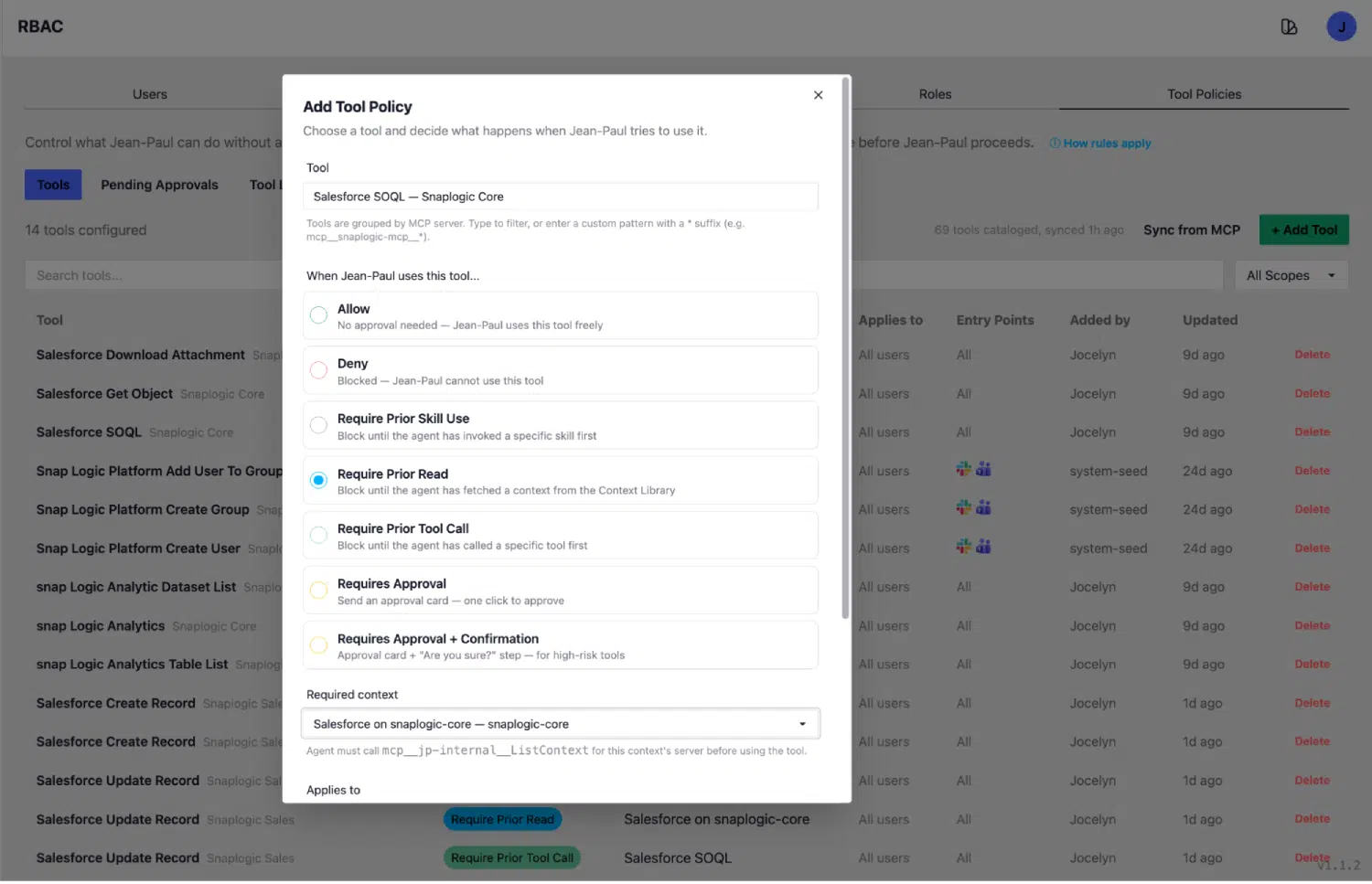Delete the snap Logic Analytics Table List policy
Viewport: 1372px width, 884px height.
click(1312, 665)
